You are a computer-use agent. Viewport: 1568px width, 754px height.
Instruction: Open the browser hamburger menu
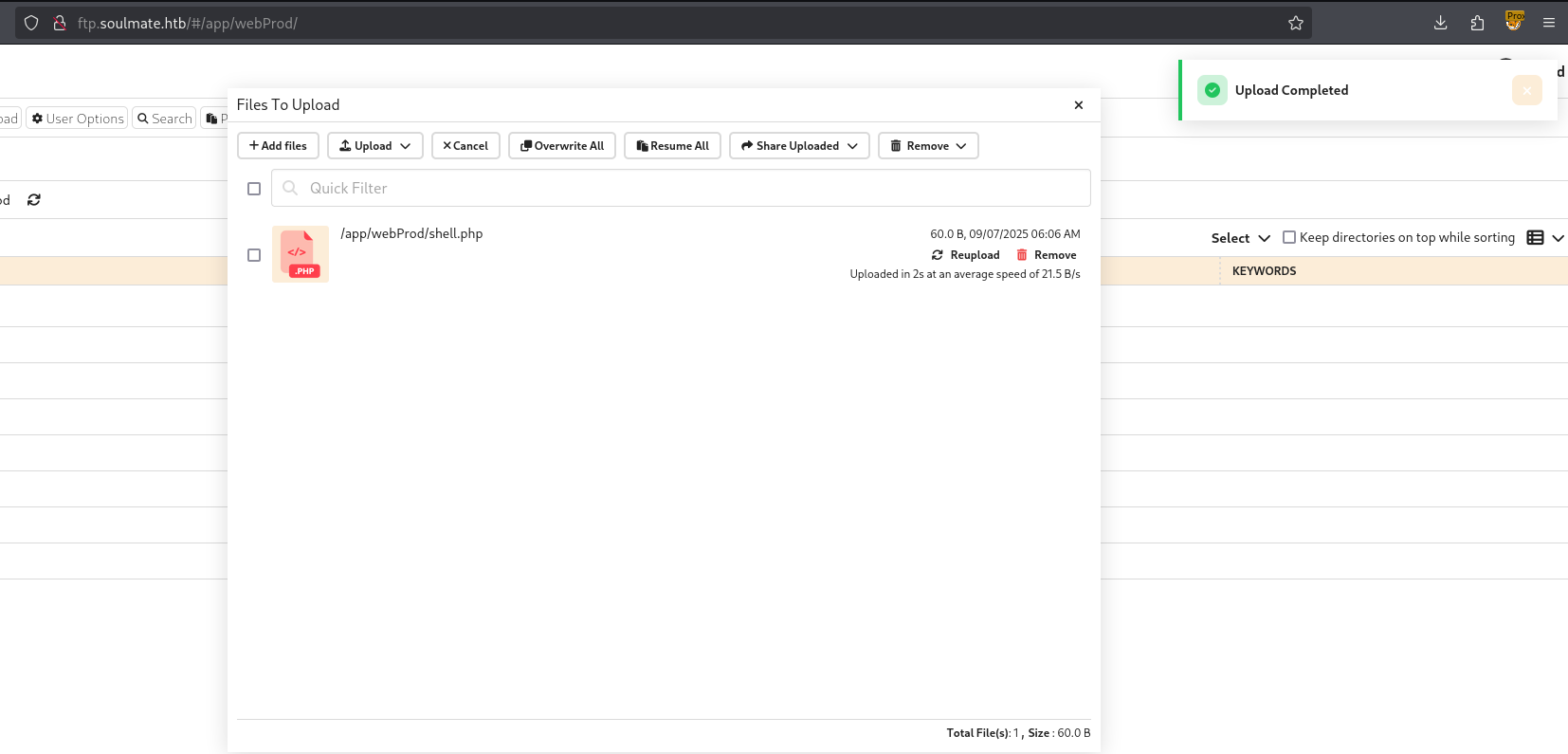click(x=1549, y=23)
